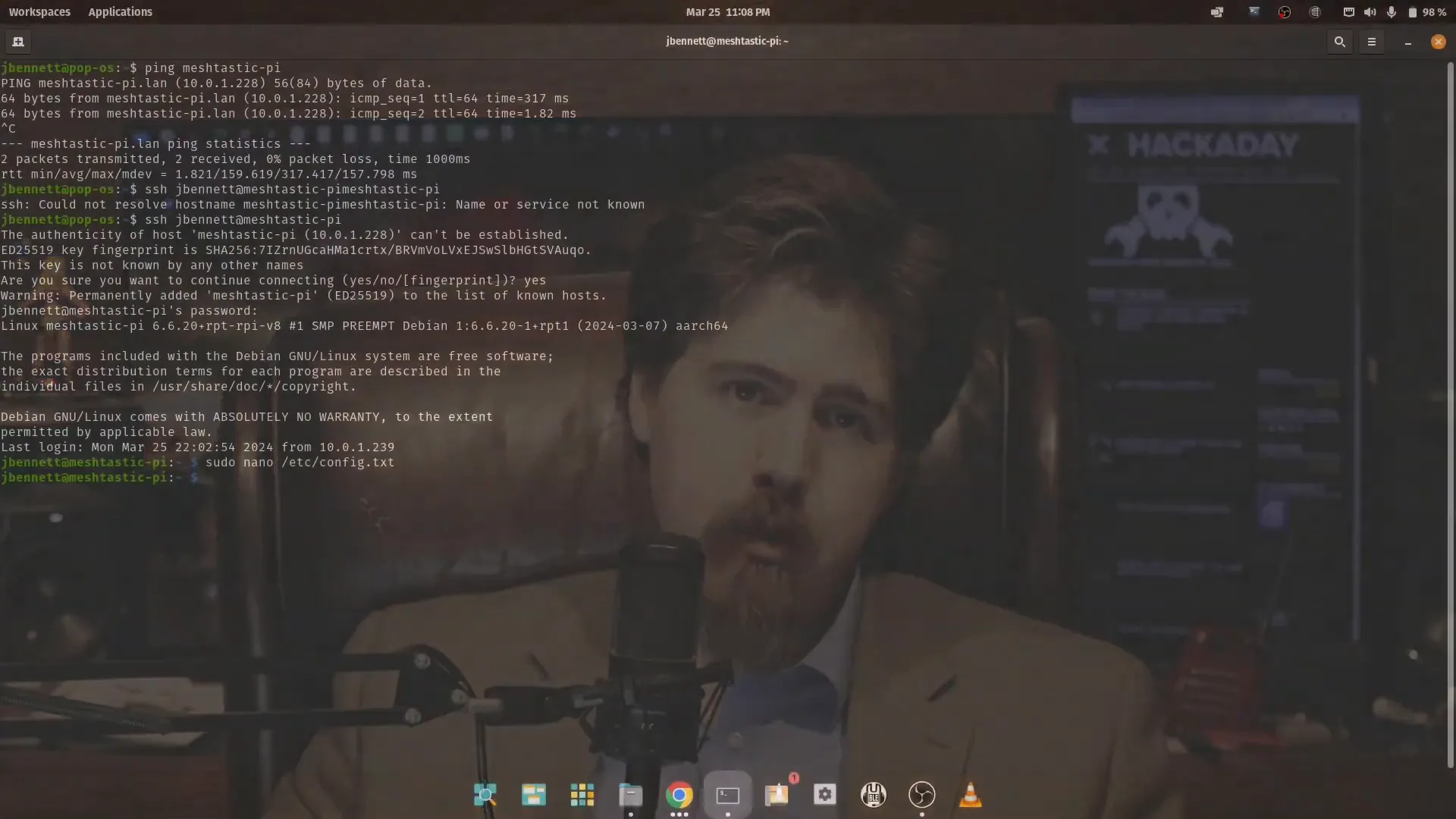Open wired network status icon
Screen dimensions: 1456x819
(1349, 12)
